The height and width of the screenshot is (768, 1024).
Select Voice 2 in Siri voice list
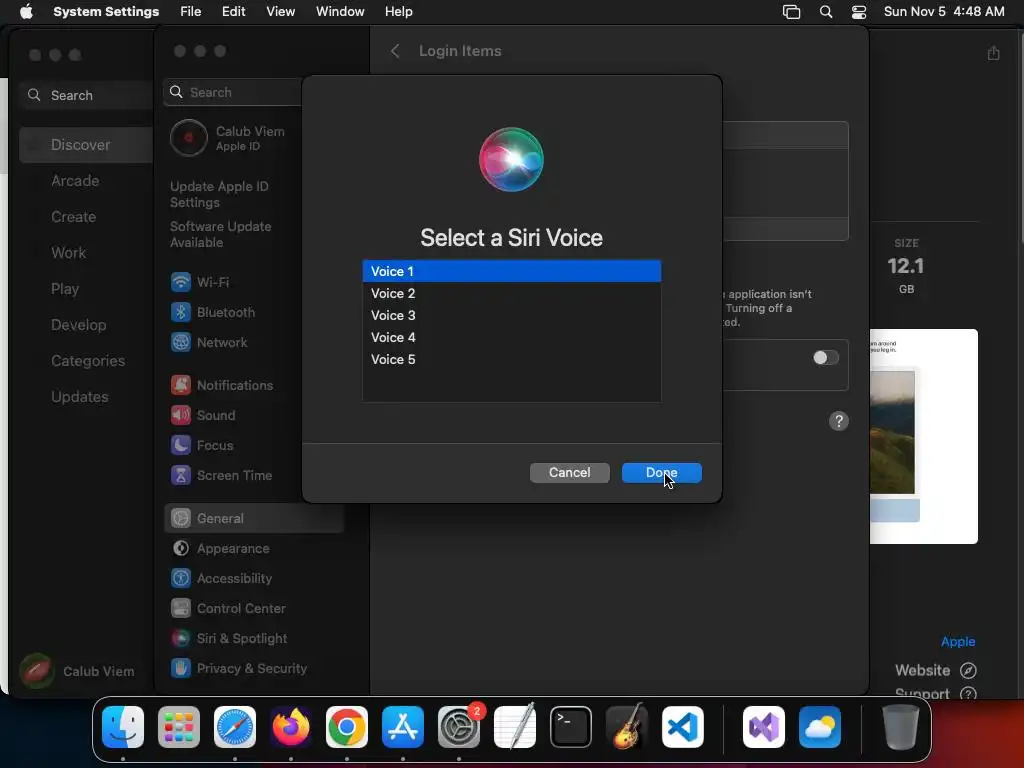point(512,293)
